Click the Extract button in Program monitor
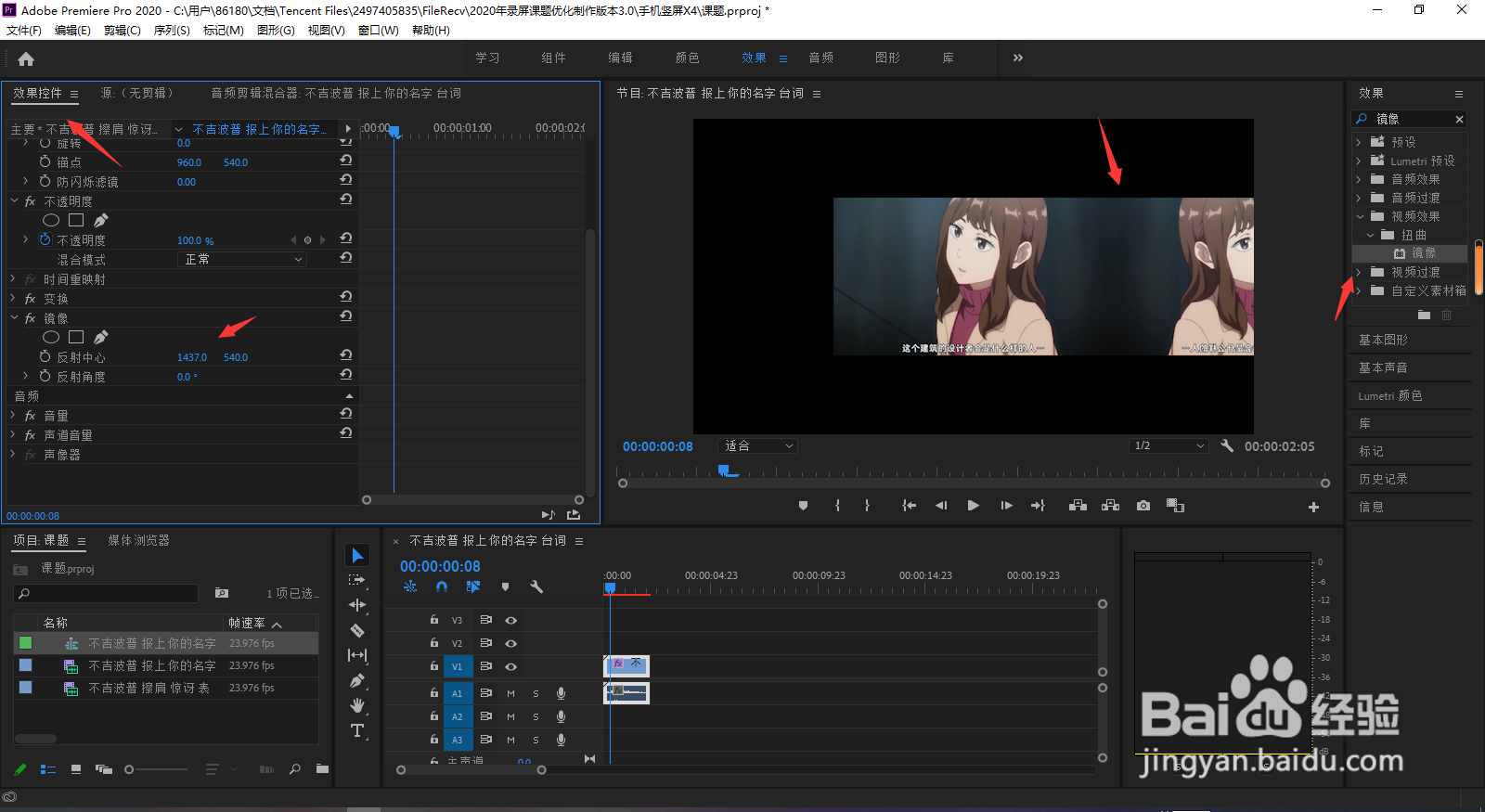The image size is (1485, 812). point(1110,506)
